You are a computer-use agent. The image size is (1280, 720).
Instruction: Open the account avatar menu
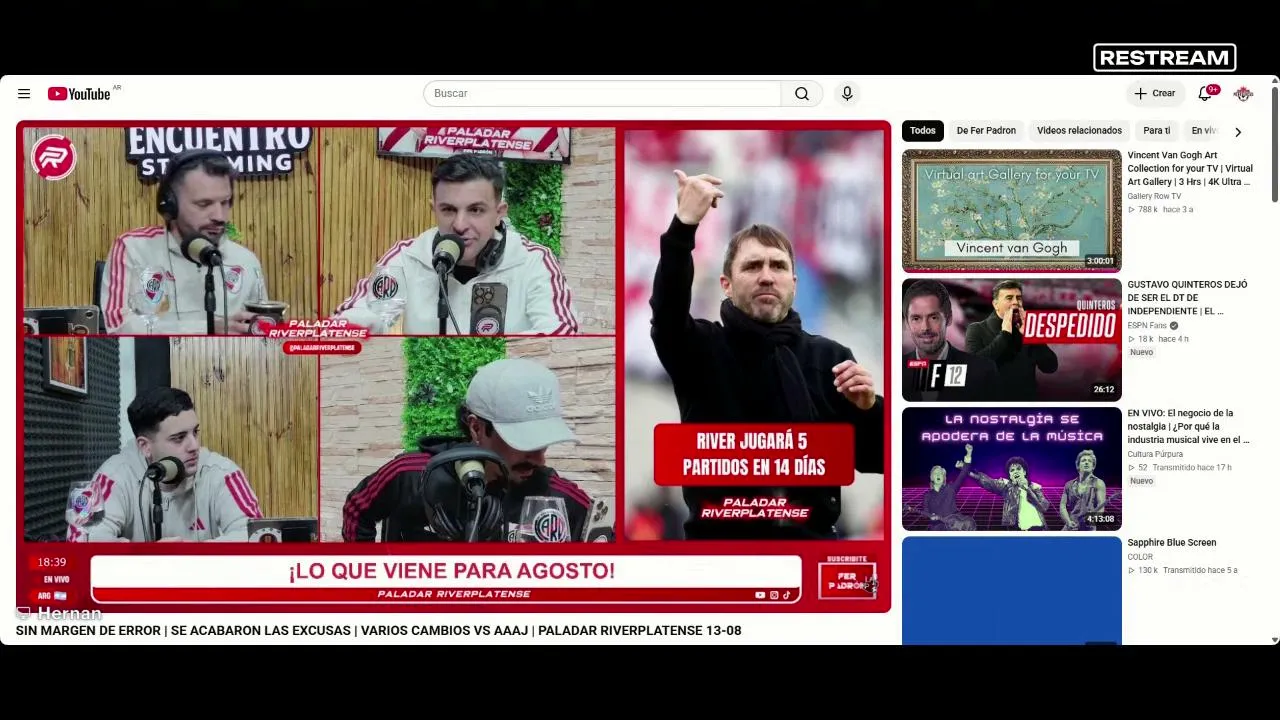click(x=1243, y=93)
